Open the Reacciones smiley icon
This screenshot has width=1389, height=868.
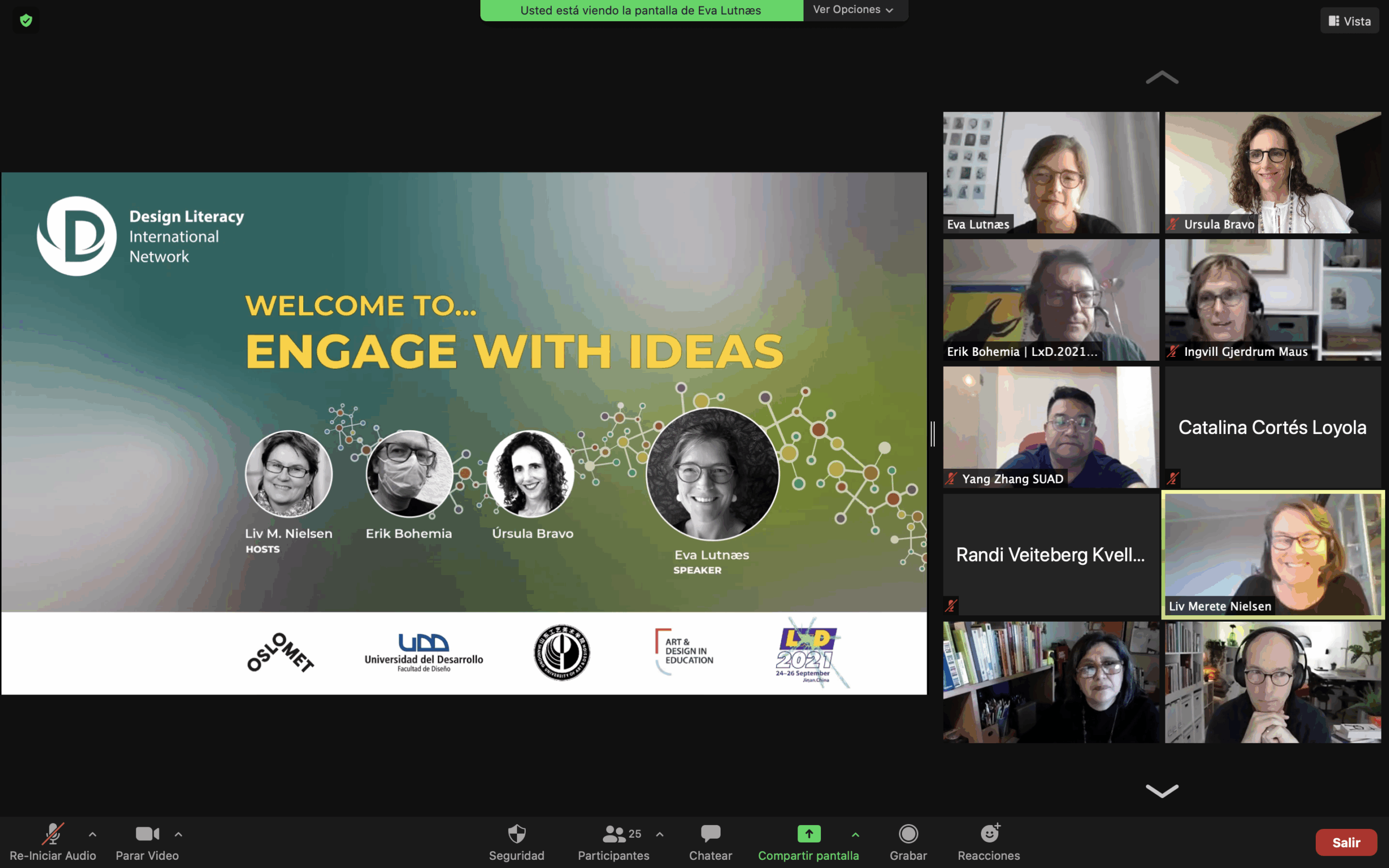pos(989,834)
